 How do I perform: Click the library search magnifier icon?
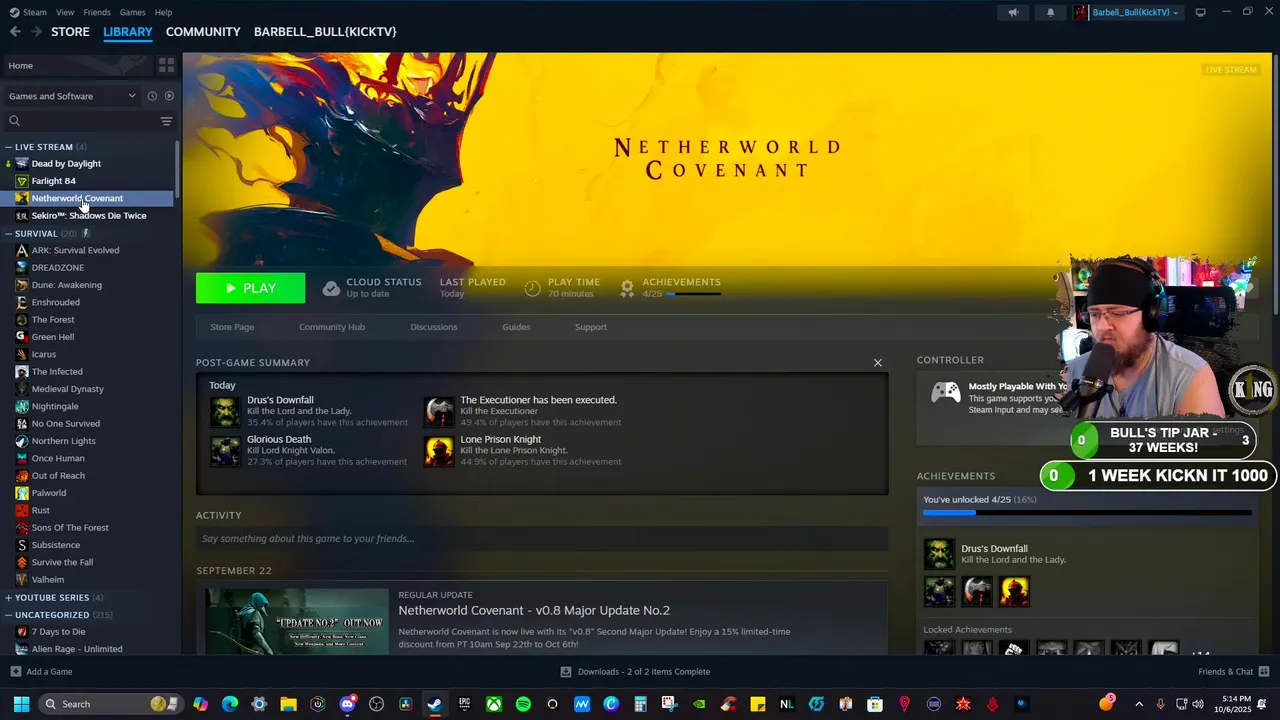pos(15,121)
